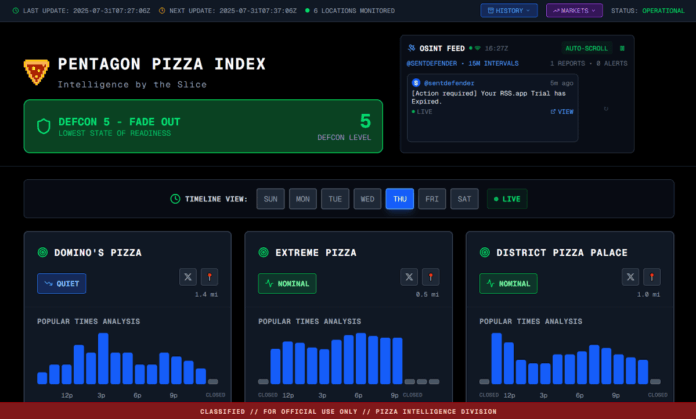Click VIEW link on the sentdefender post
This screenshot has width=696, height=419.
pyautogui.click(x=562, y=111)
